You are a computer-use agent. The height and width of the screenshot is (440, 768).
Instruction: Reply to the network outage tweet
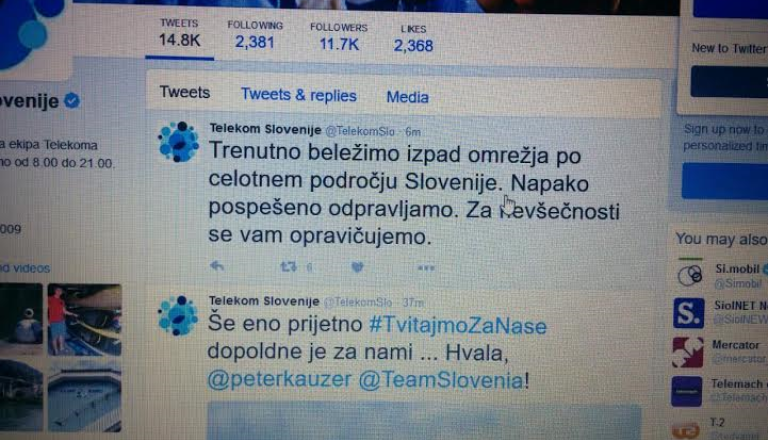[x=216, y=266]
